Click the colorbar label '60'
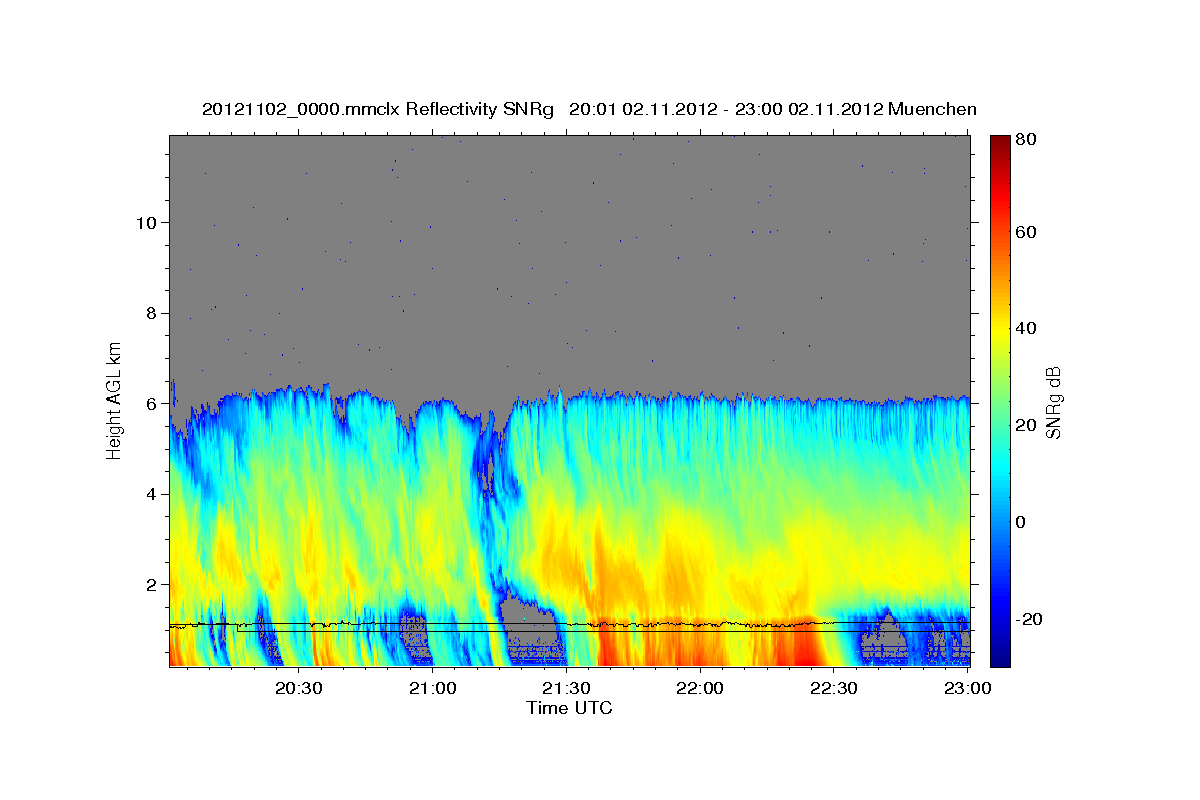 click(x=1026, y=232)
